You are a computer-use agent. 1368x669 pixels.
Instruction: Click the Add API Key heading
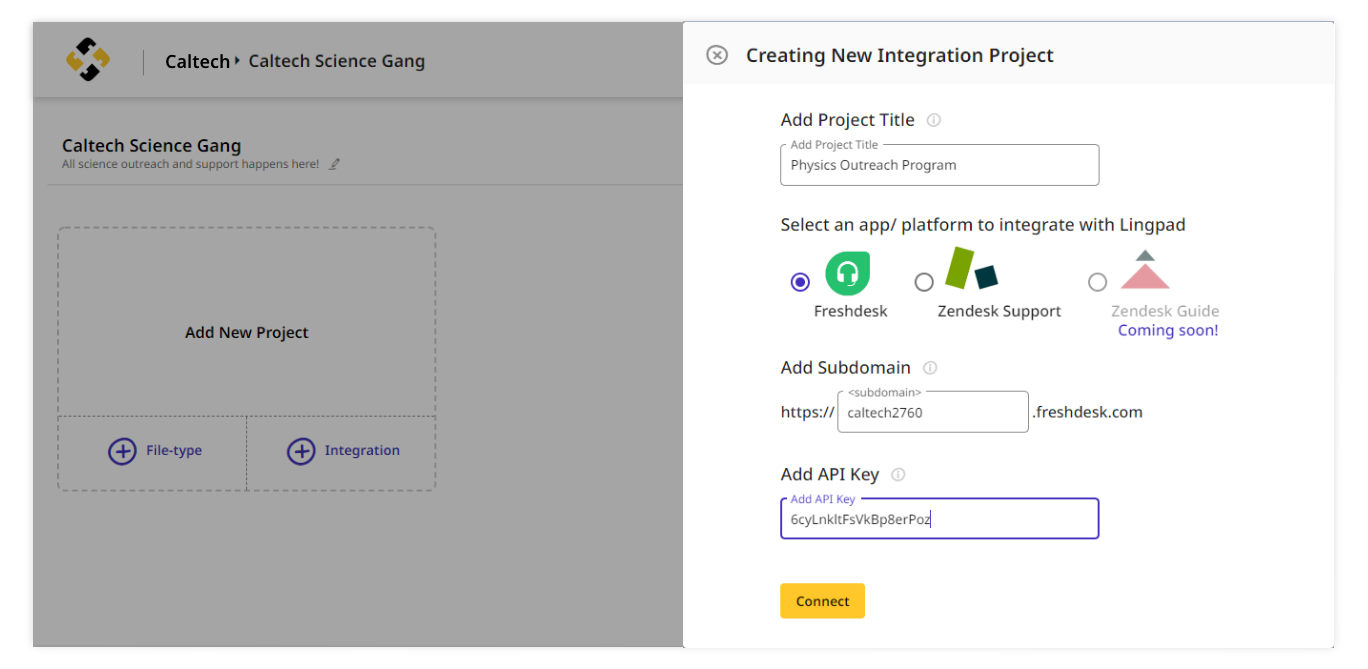point(830,475)
